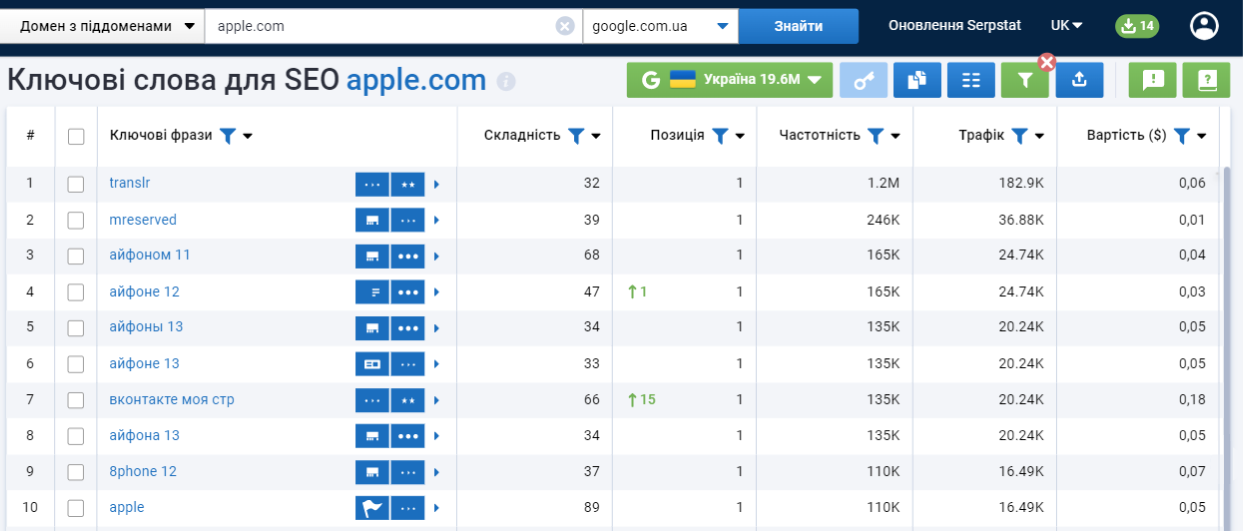Open the green filter funnel button
The height and width of the screenshot is (531, 1244).
1025,80
